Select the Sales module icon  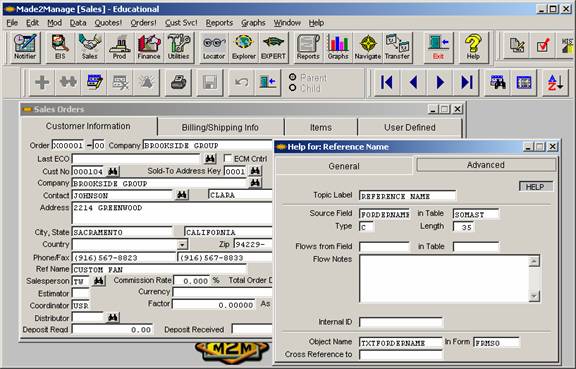[90, 47]
